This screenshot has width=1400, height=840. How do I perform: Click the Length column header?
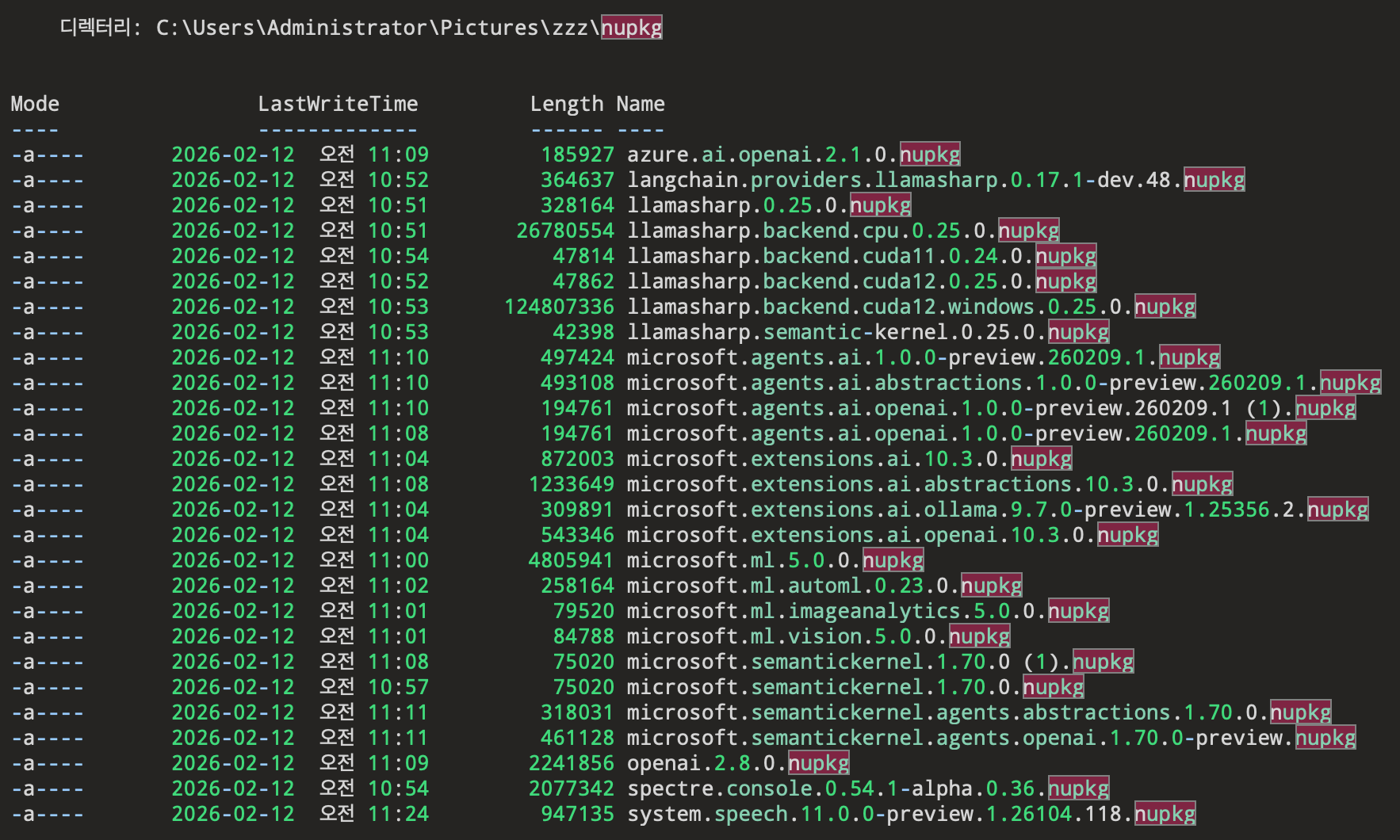(567, 104)
